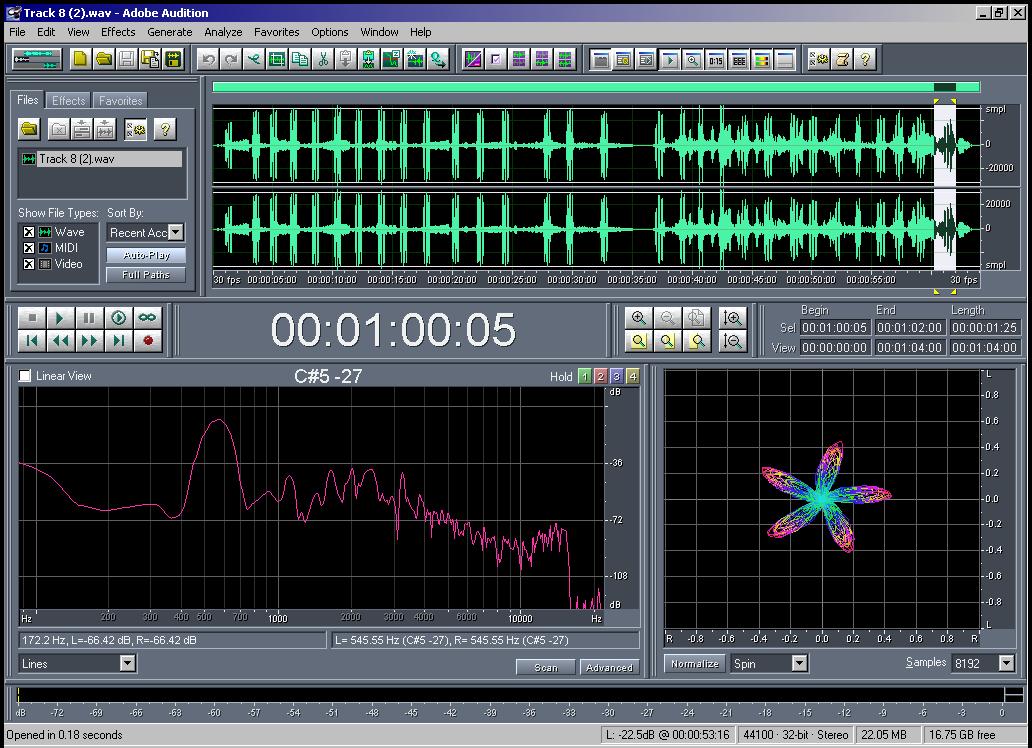Click the Play Looped infinity button

click(x=148, y=318)
